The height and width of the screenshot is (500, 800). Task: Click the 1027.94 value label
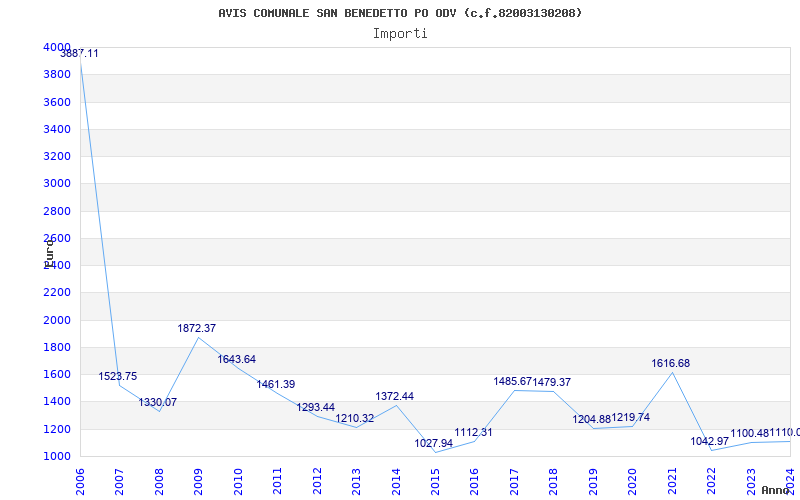click(x=434, y=443)
